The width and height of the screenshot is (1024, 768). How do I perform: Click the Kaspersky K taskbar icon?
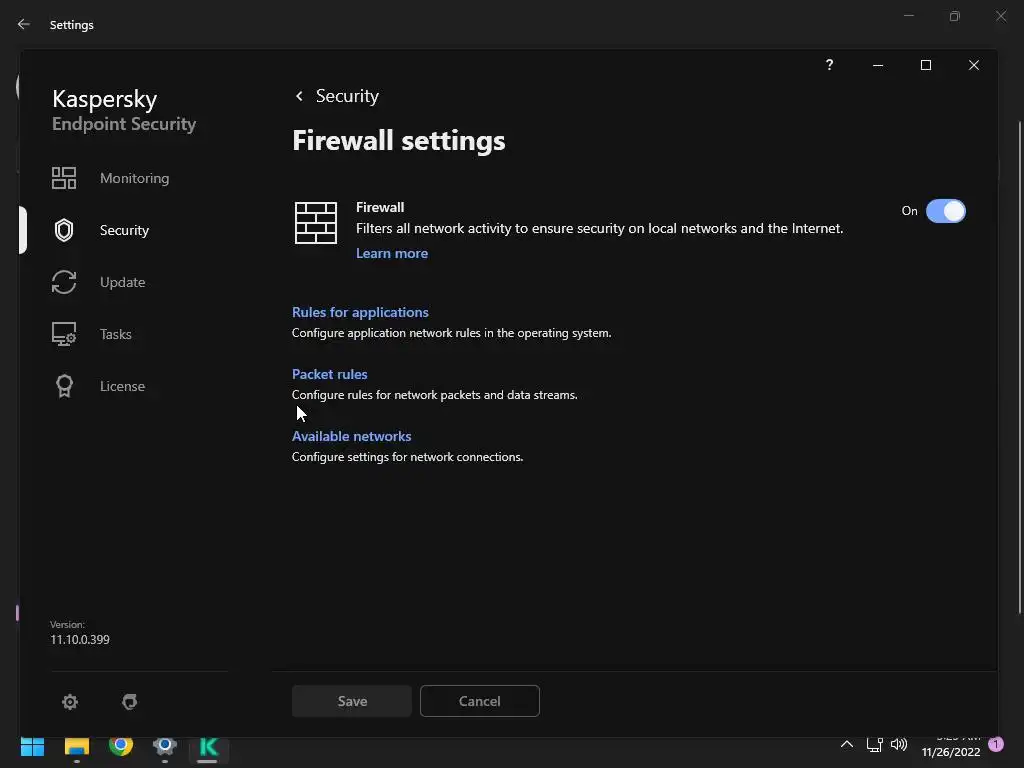(x=208, y=746)
